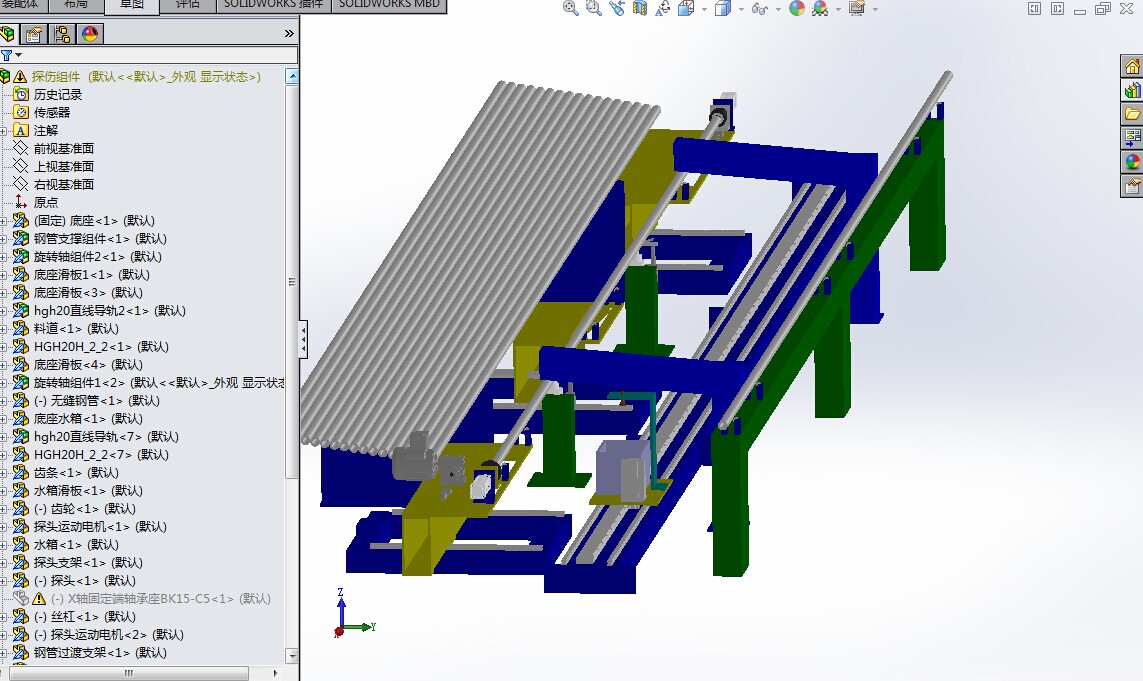
Task: Select the 探伤组件 root assembly node
Action: click(146, 77)
